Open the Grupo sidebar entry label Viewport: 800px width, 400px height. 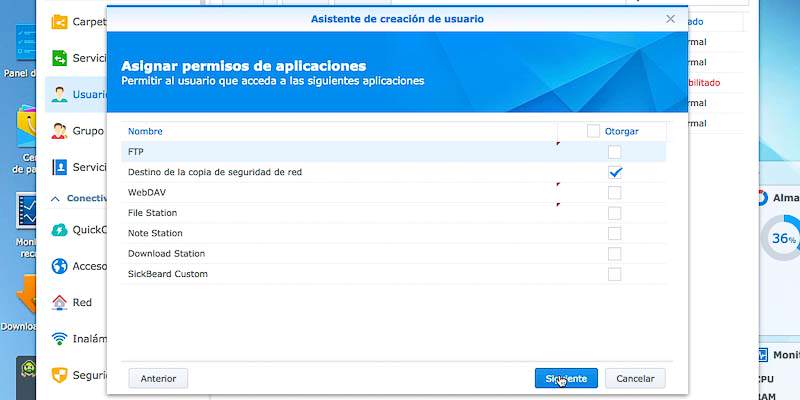point(88,131)
